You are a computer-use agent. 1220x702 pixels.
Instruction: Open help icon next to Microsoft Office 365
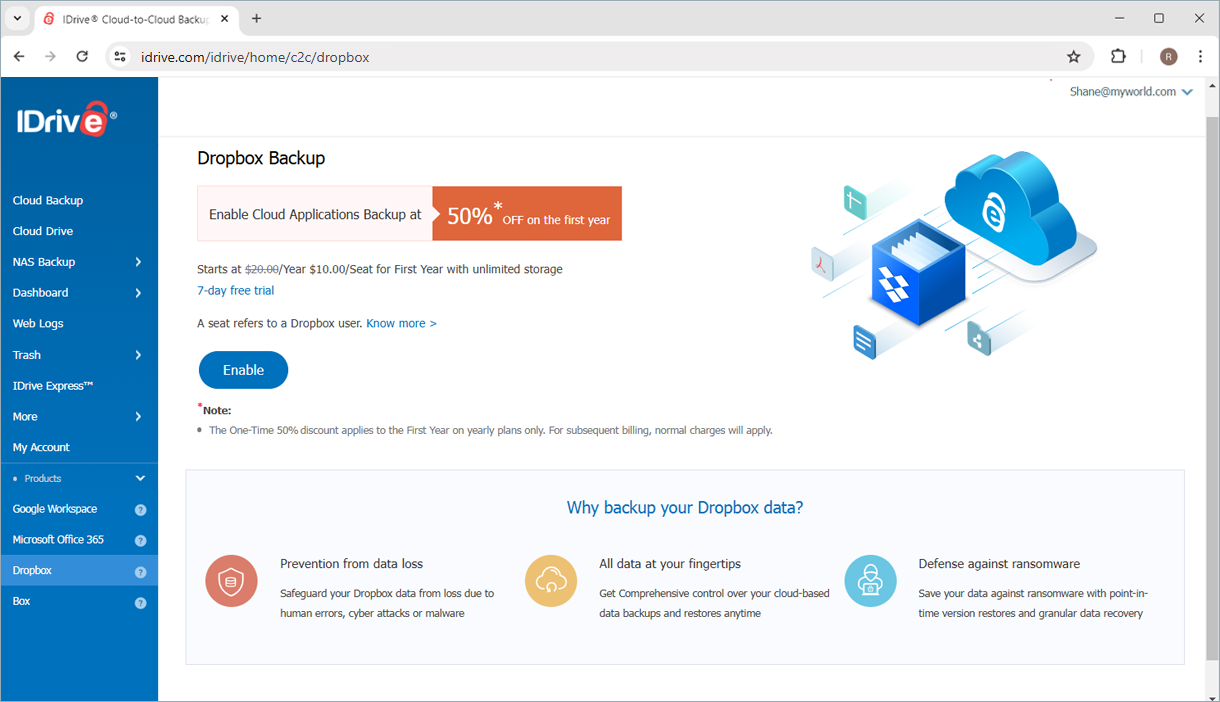pyautogui.click(x=141, y=541)
